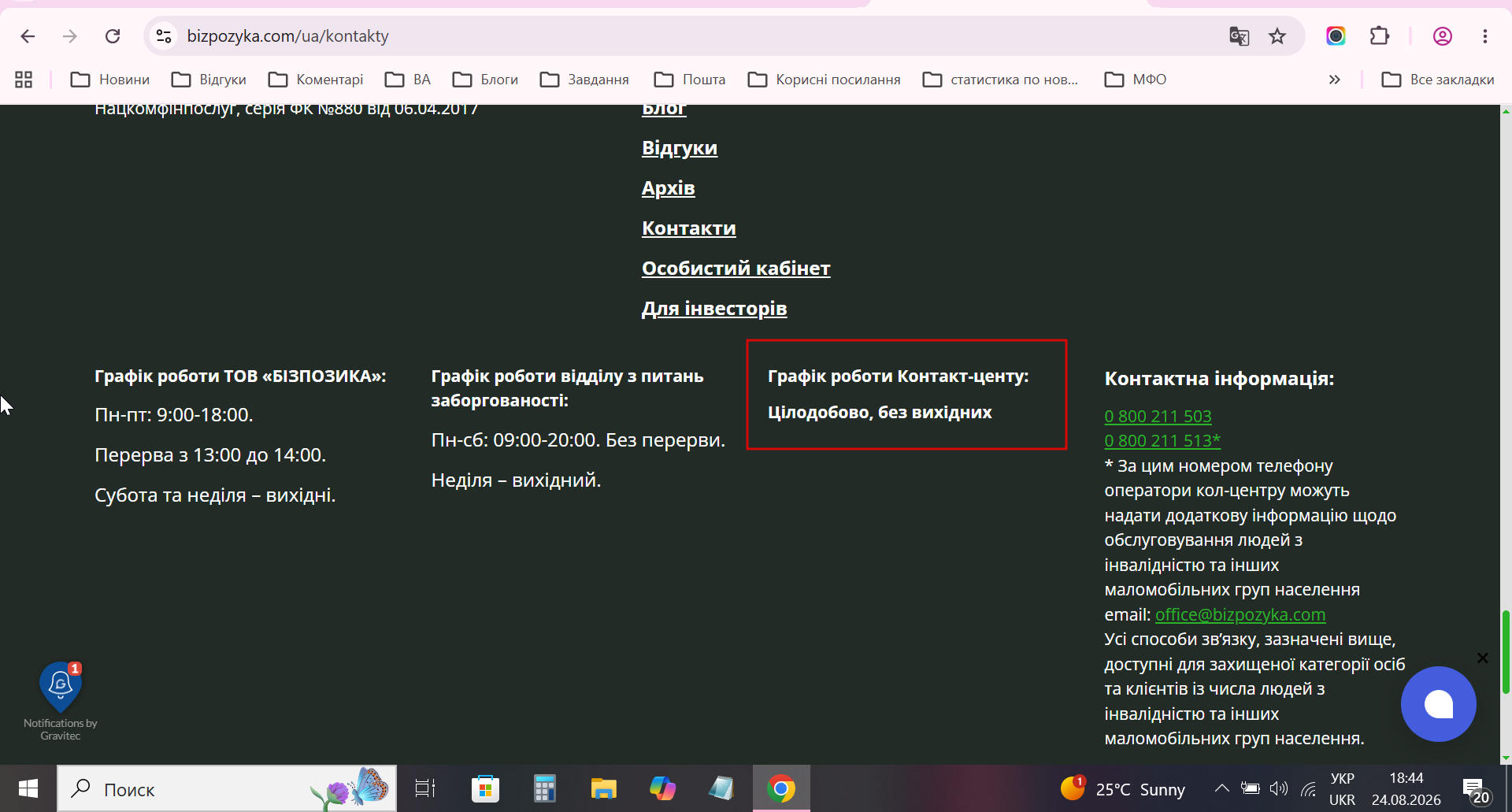Open the Calculator from the taskbar

pos(544,788)
